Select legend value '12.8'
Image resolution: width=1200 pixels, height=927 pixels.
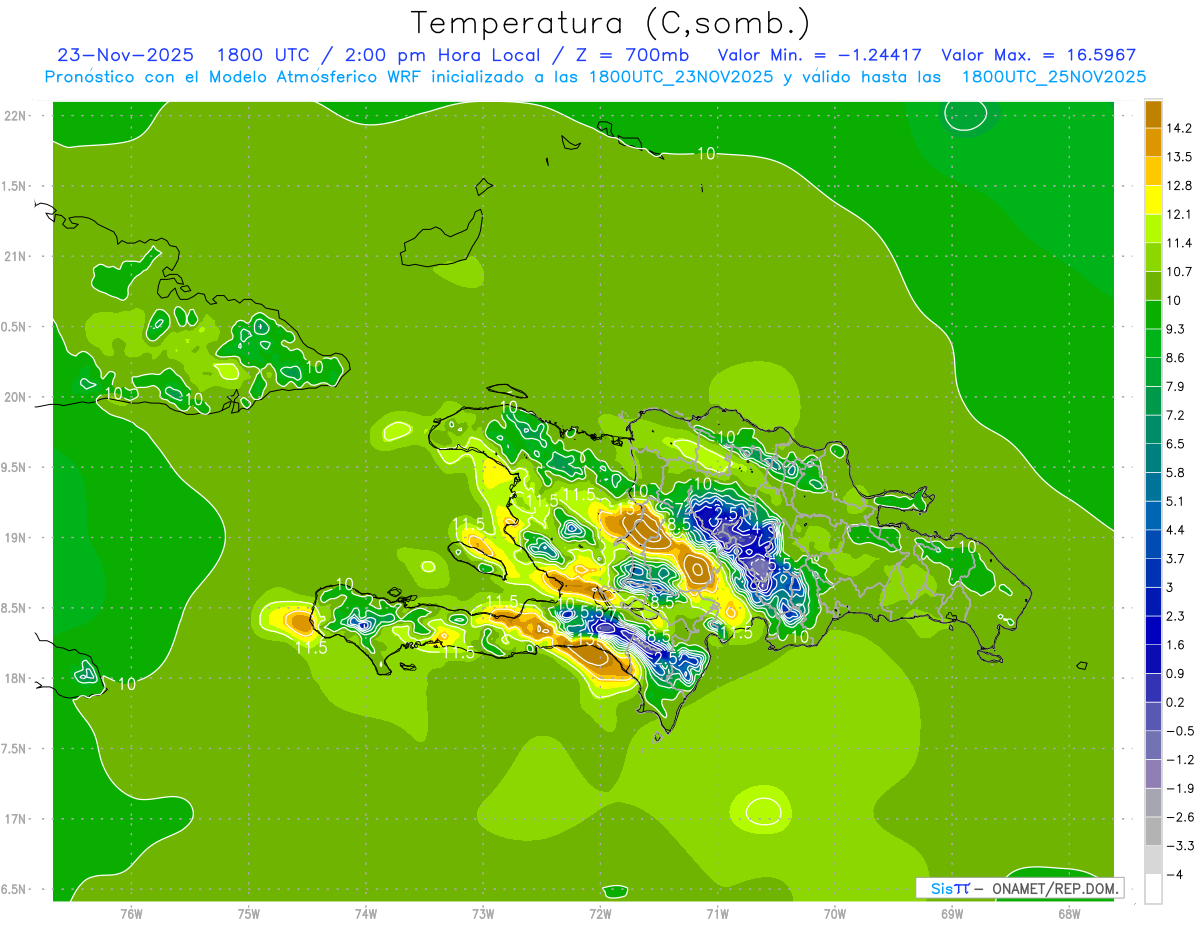(x=1179, y=186)
